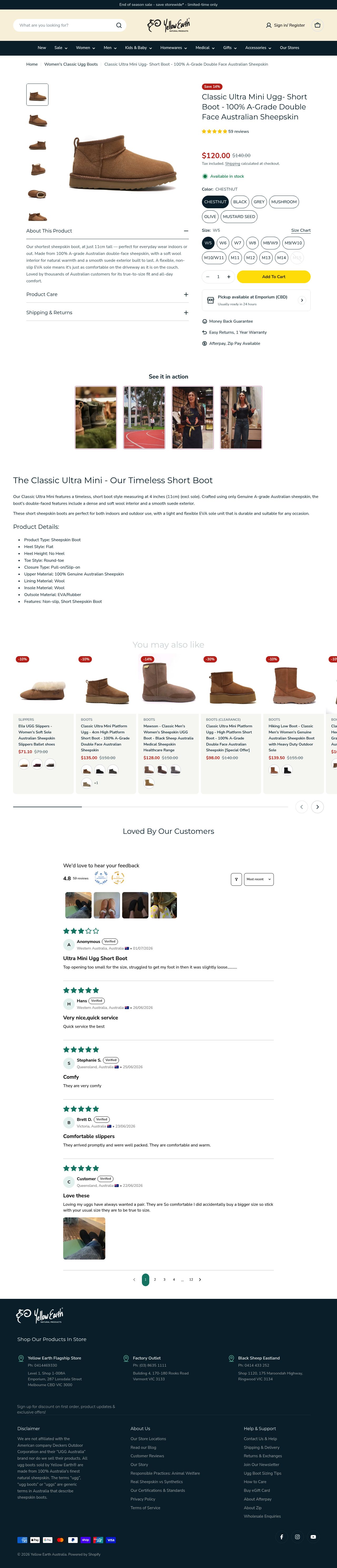
Task: Select size W7
Action: pyautogui.click(x=238, y=243)
